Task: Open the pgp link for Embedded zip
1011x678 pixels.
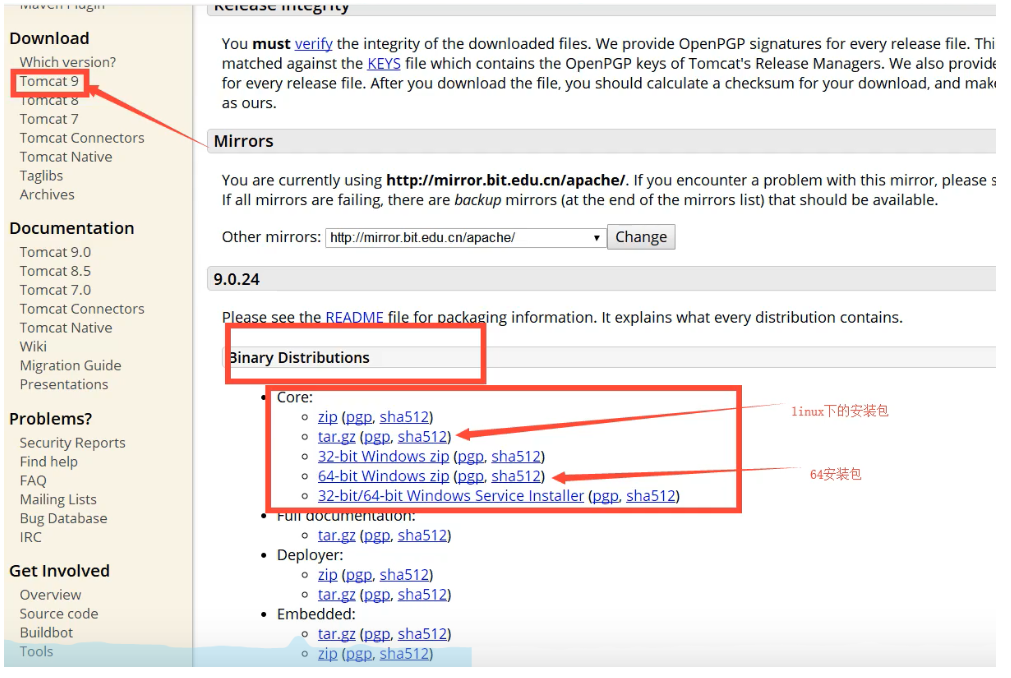Action: click(x=358, y=654)
